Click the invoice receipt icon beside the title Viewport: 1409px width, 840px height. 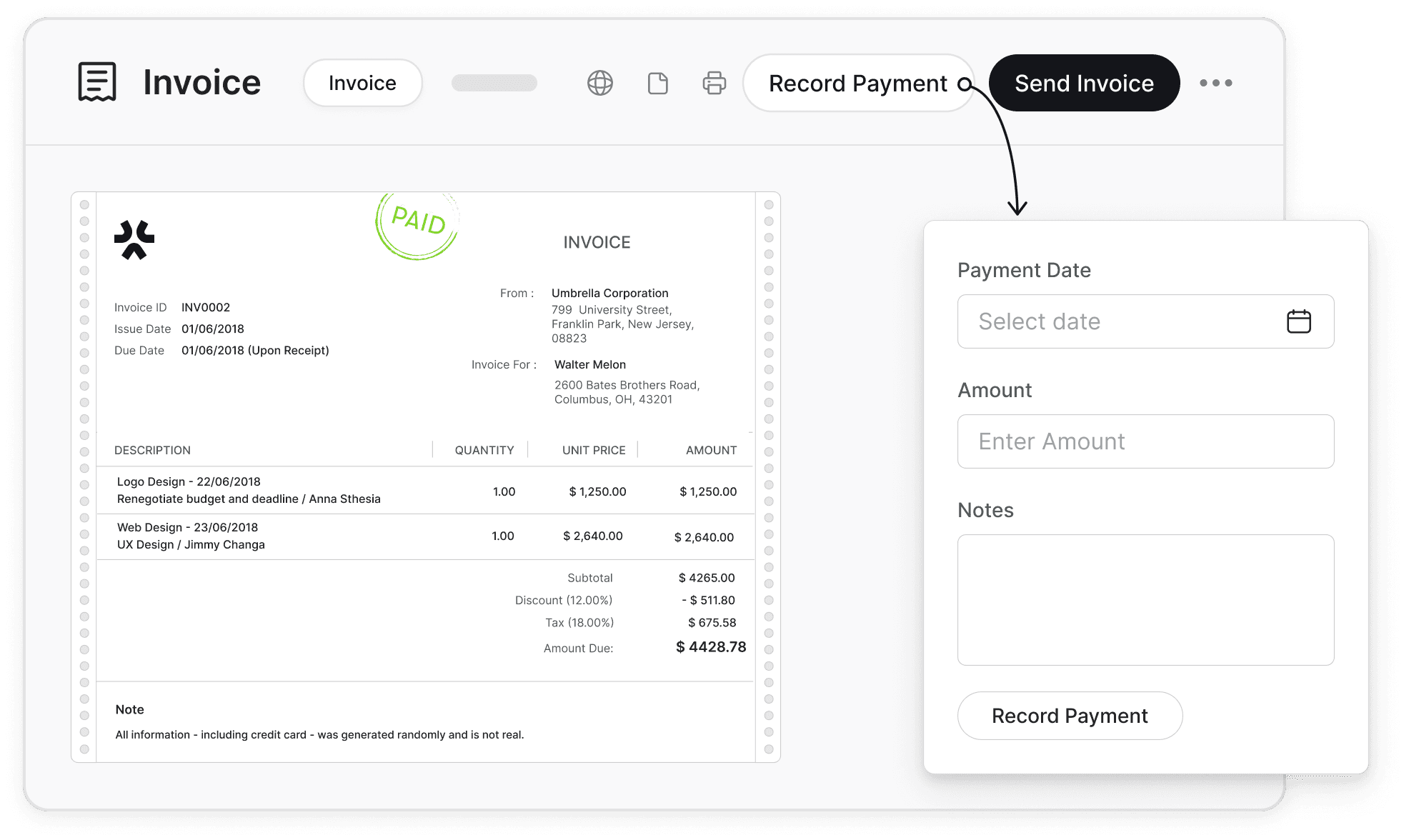click(x=97, y=81)
